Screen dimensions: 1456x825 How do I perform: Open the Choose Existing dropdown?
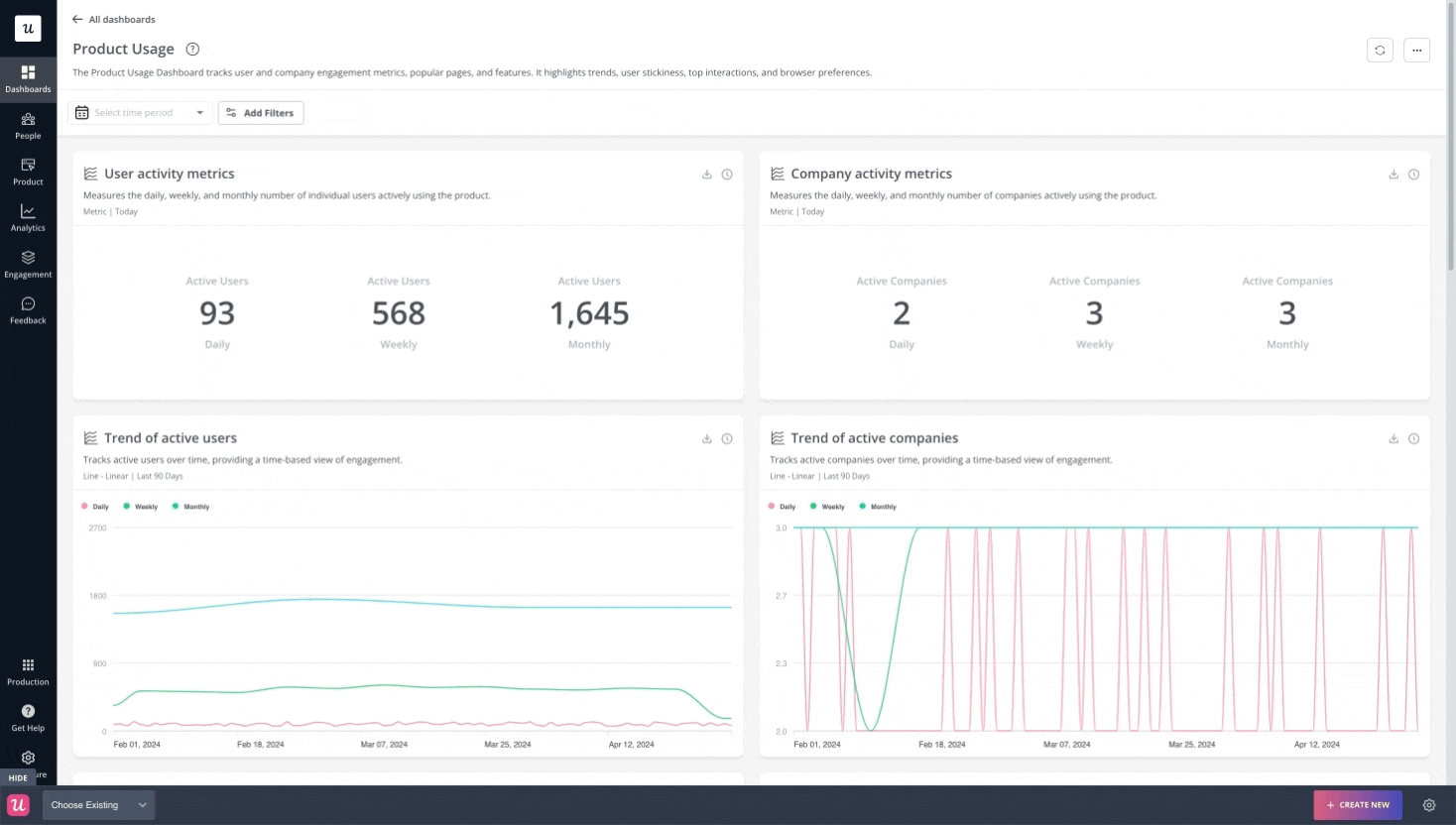tap(98, 804)
